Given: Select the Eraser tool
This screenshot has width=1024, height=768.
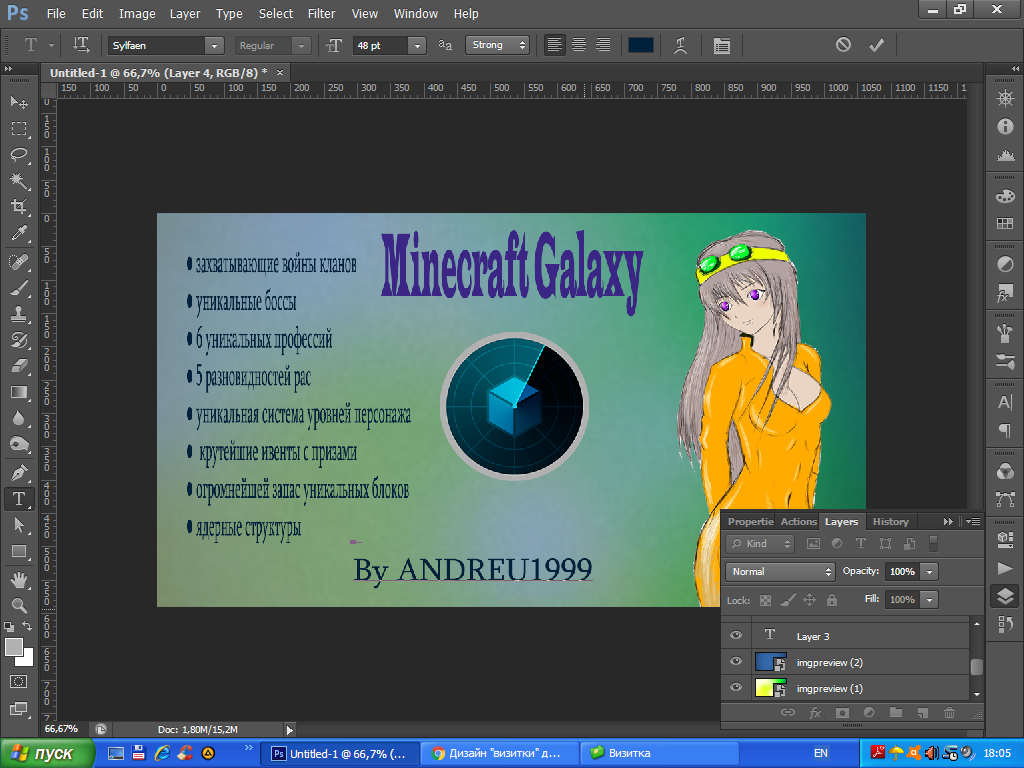Looking at the screenshot, I should [x=19, y=366].
